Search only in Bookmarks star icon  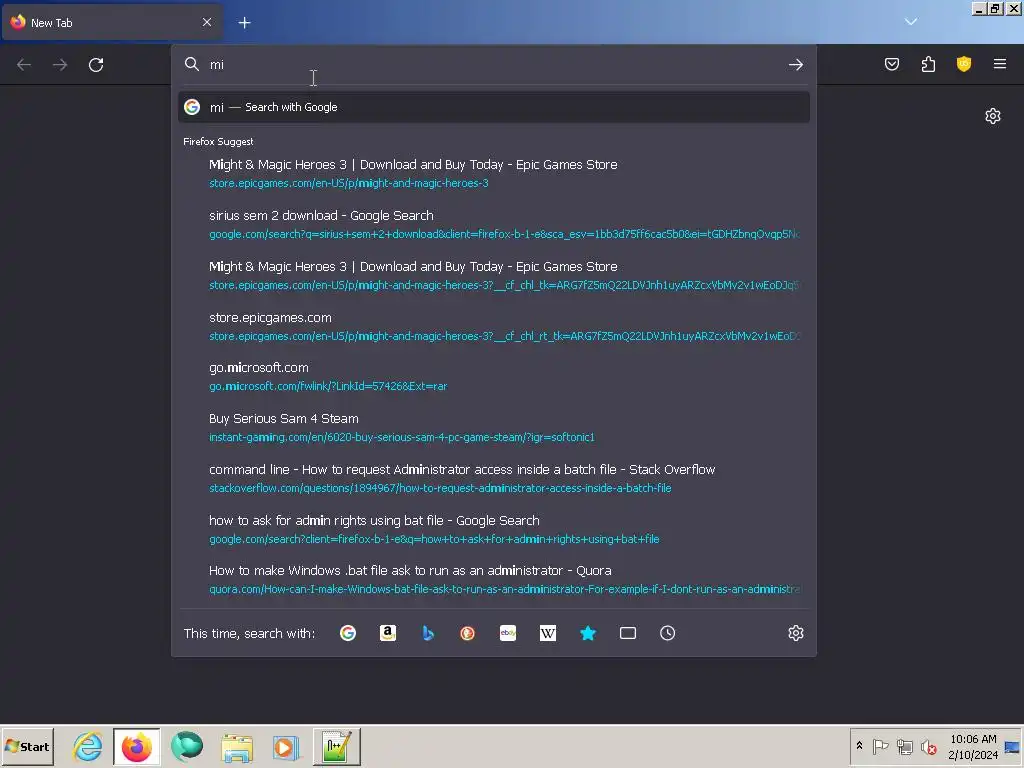(x=588, y=633)
